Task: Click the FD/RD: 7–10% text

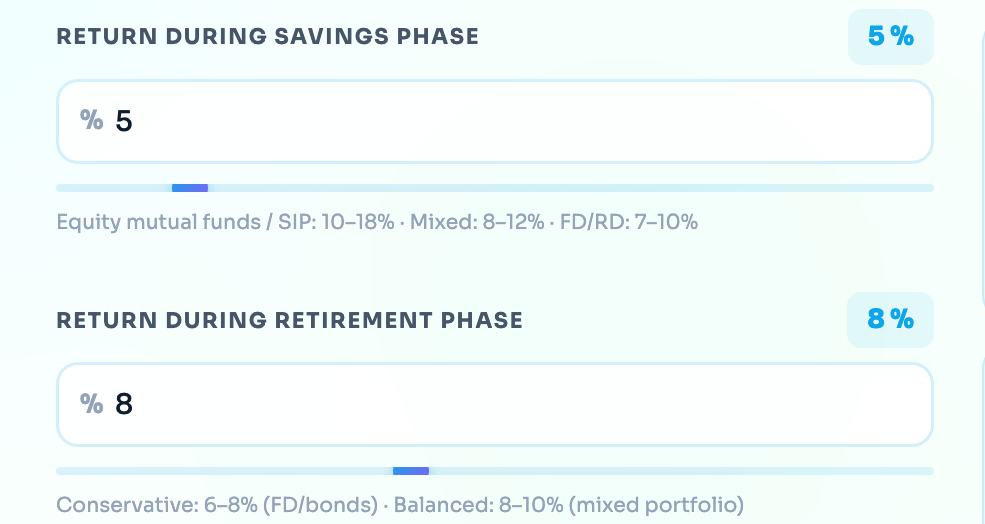Action: pos(629,222)
